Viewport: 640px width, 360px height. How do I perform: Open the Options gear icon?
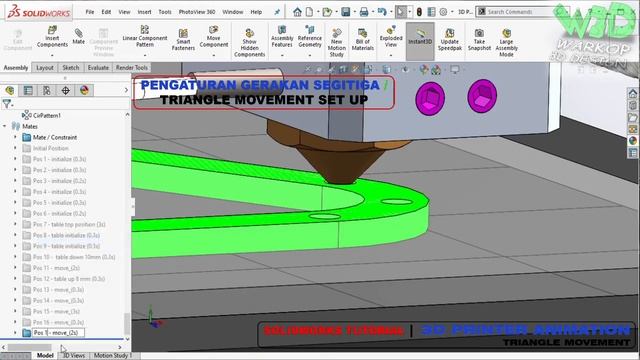coord(443,12)
